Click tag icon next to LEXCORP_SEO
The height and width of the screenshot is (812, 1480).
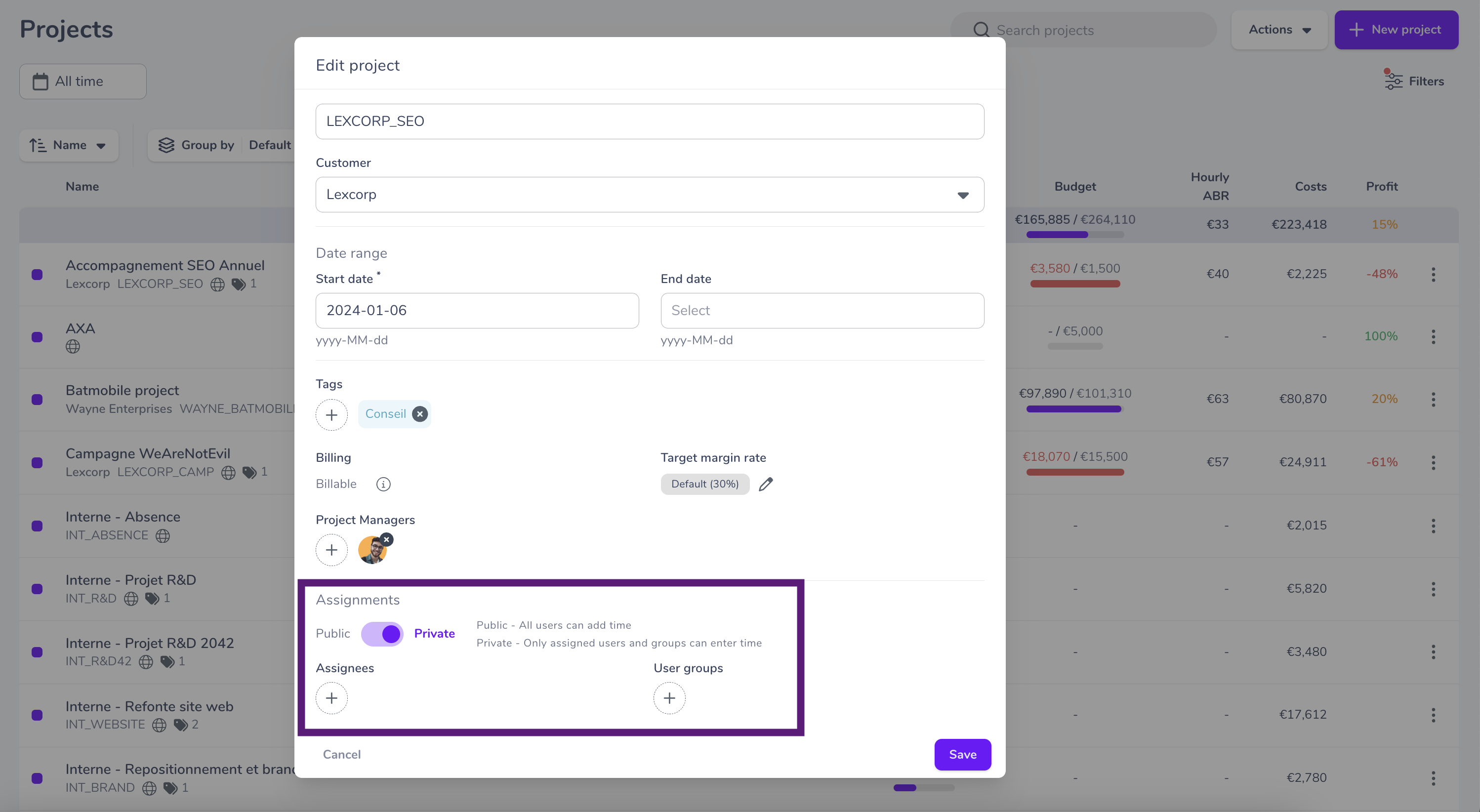pos(239,284)
